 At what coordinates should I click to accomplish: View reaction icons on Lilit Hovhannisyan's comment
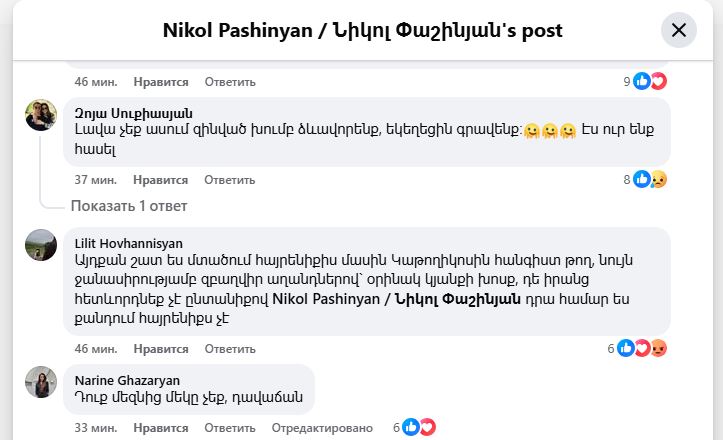pos(641,349)
